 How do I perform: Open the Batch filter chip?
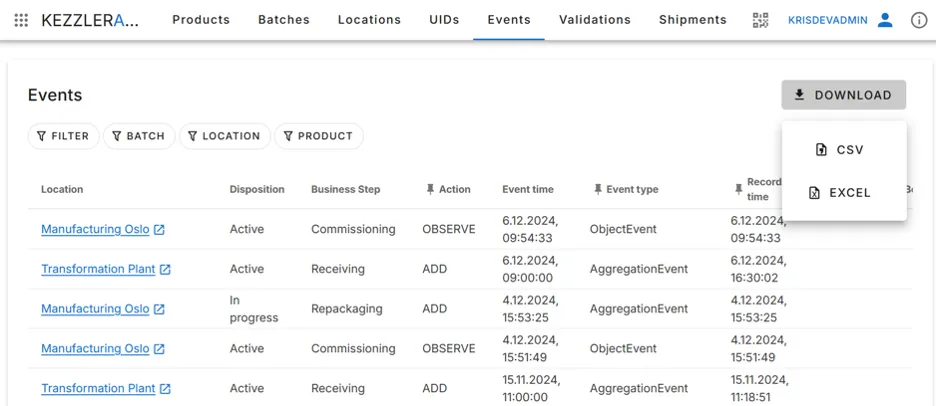pyautogui.click(x=138, y=136)
